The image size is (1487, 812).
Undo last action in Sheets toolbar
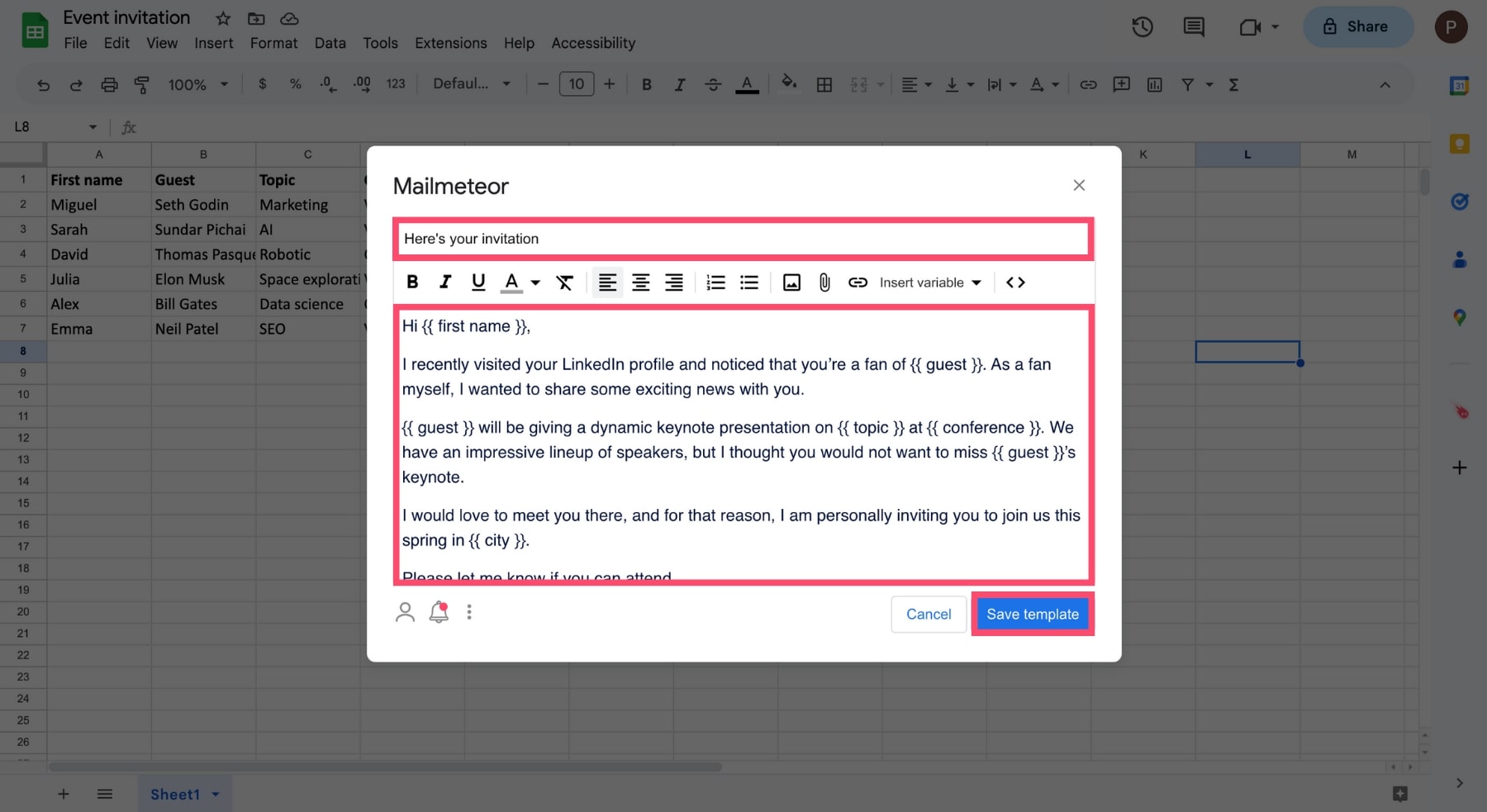pyautogui.click(x=44, y=84)
